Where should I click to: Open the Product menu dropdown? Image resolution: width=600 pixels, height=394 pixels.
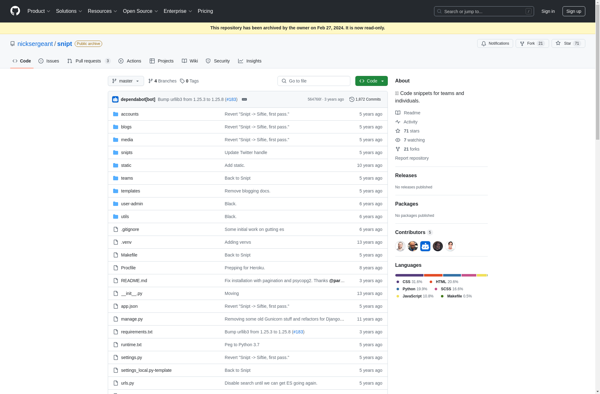tap(39, 11)
